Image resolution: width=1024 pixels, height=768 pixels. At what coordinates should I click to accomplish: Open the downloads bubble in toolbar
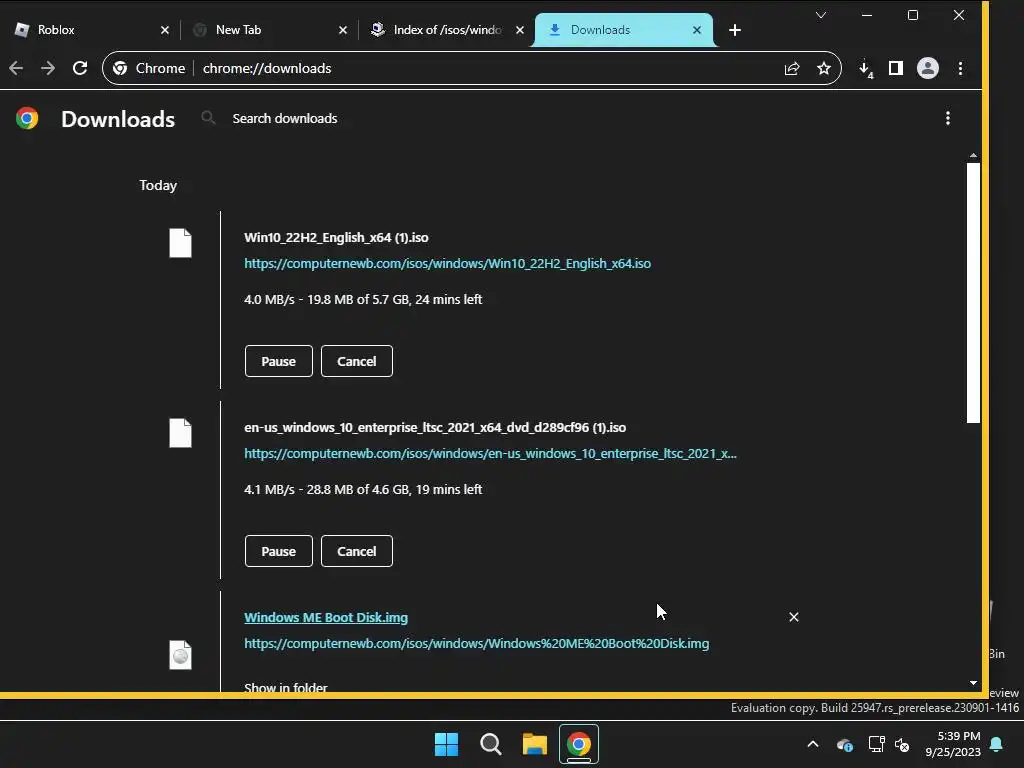pos(865,69)
